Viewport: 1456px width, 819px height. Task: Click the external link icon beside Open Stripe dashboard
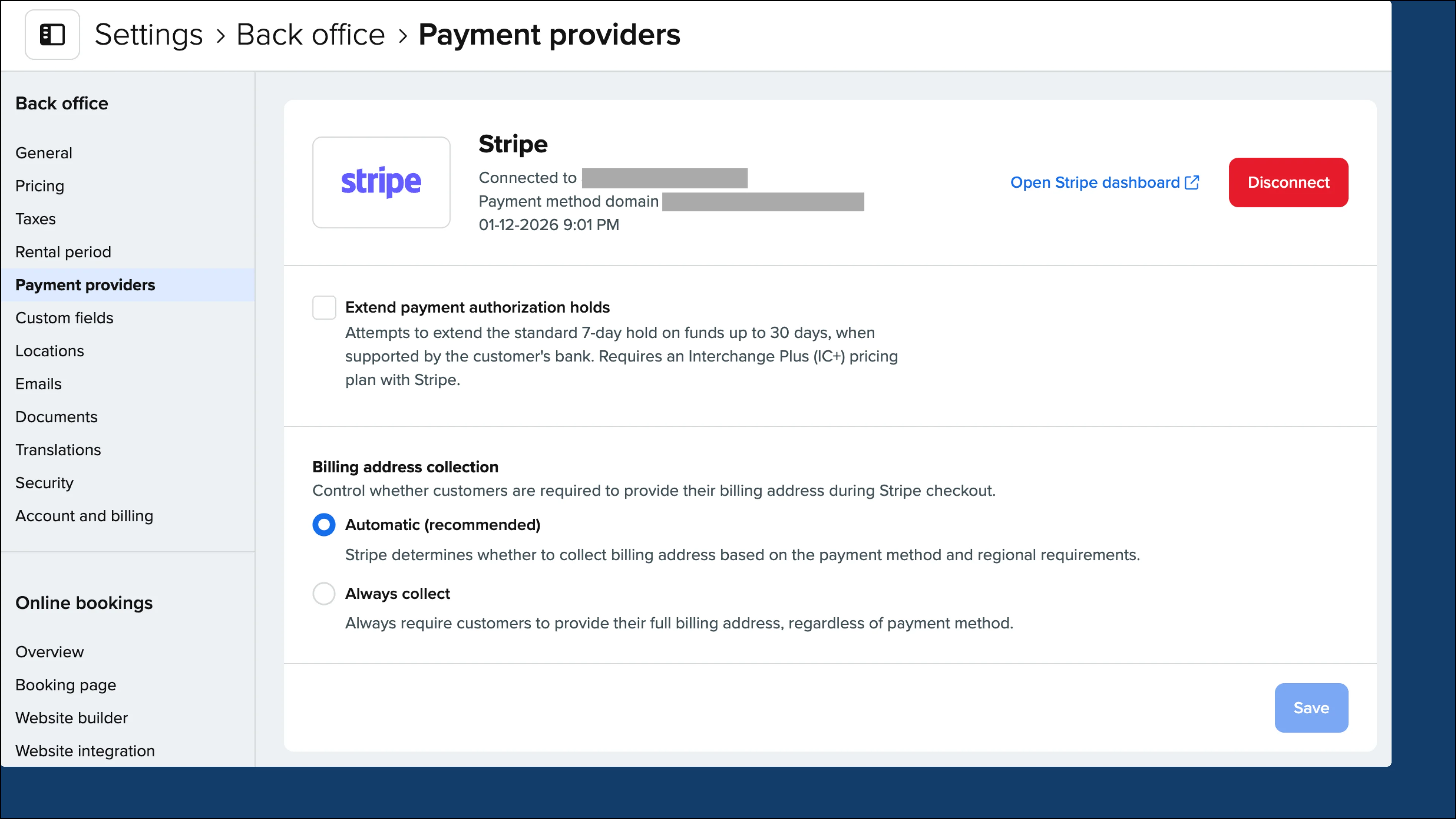click(1191, 182)
